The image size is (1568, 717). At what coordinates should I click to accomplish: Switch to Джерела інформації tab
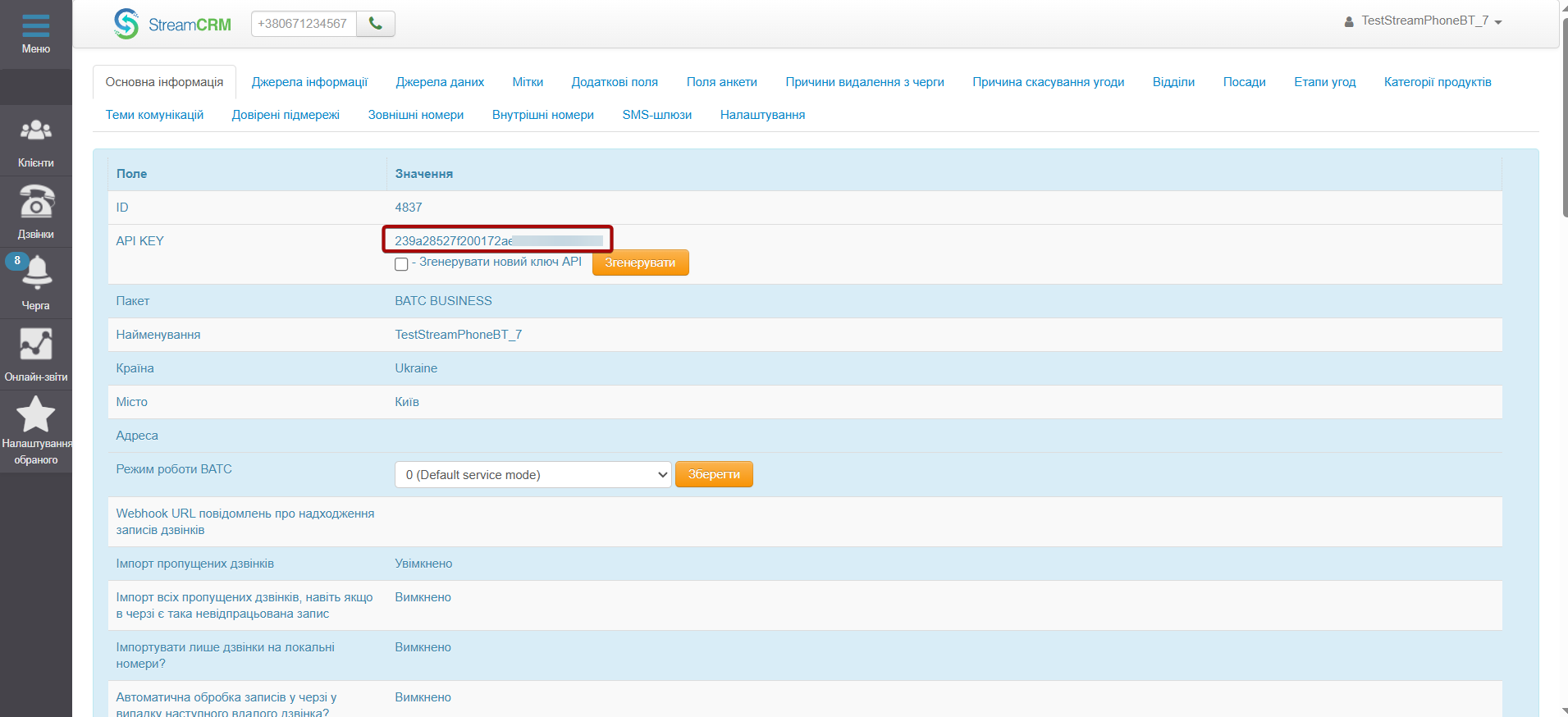309,82
